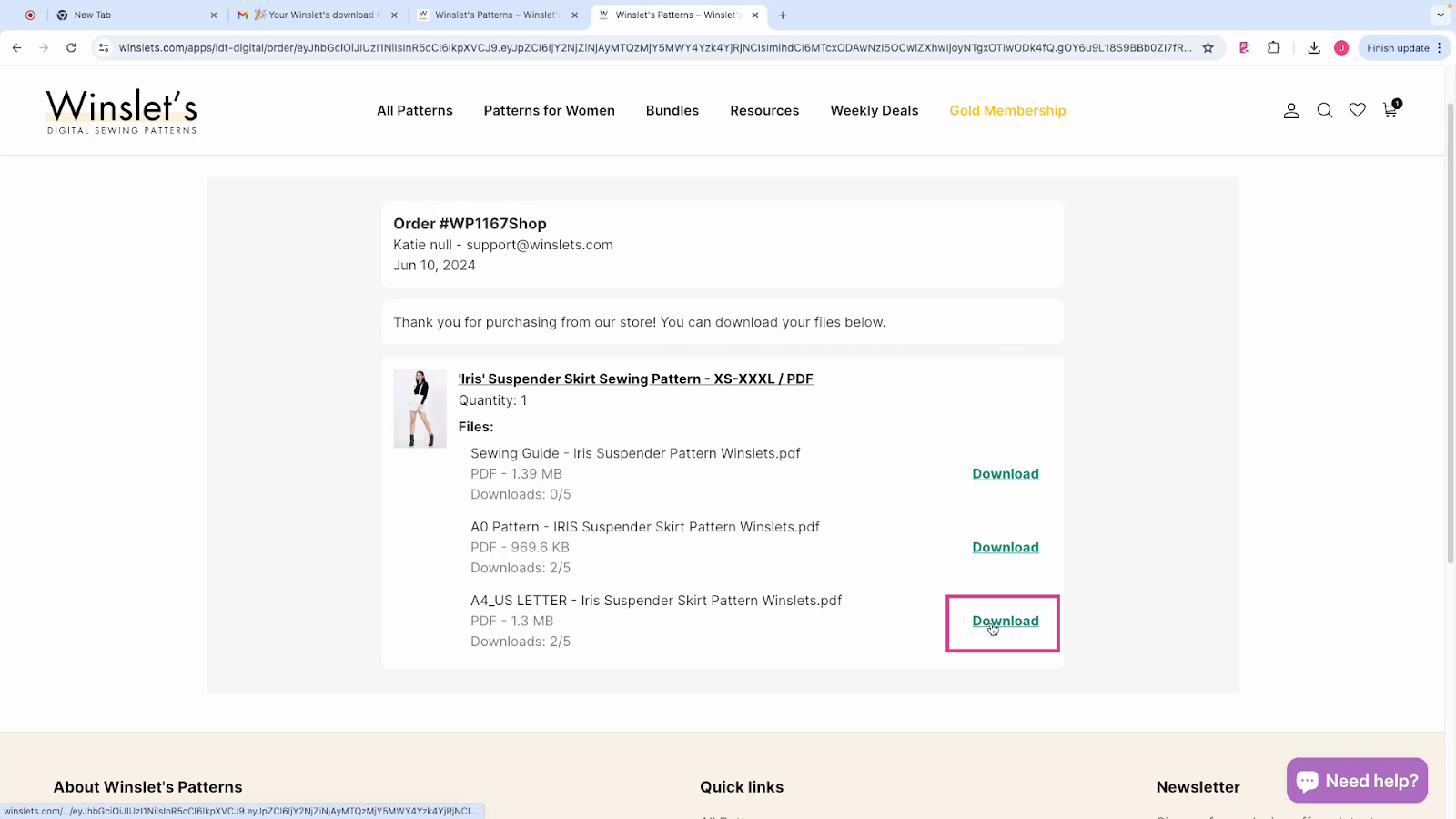This screenshot has height=819, width=1456.
Task: Open Gold Membership page
Action: 1007,111
